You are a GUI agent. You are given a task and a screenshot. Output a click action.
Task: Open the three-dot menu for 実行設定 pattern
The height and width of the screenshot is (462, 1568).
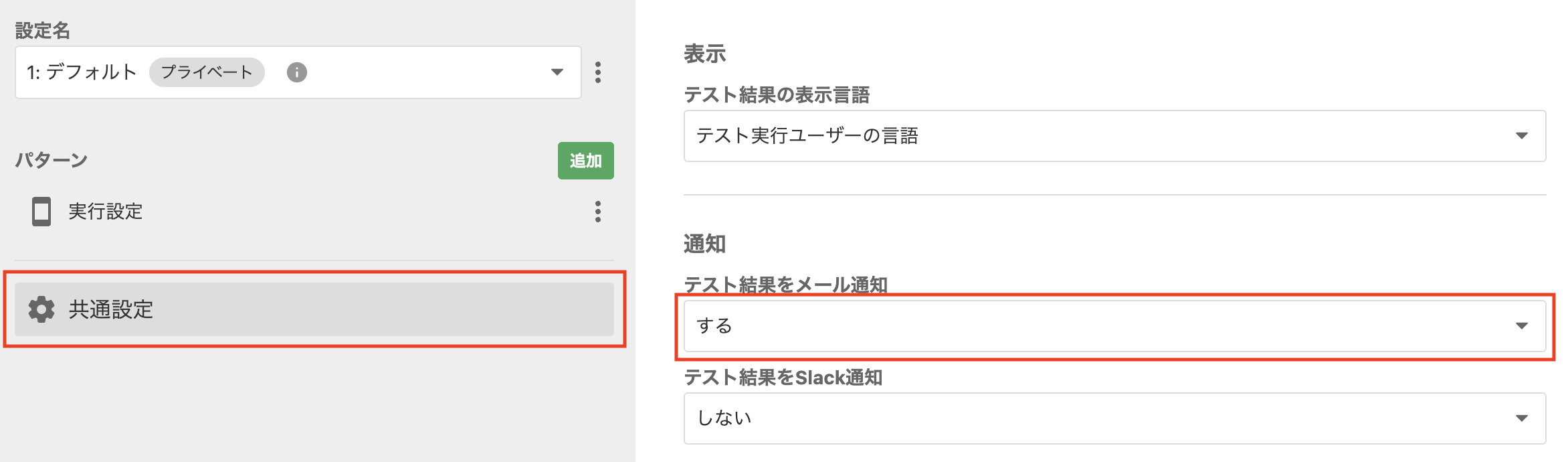pyautogui.click(x=598, y=212)
